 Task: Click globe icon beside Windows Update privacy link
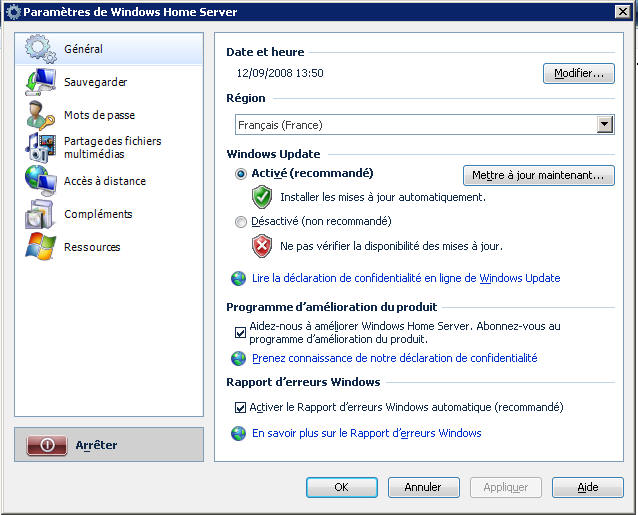point(238,278)
